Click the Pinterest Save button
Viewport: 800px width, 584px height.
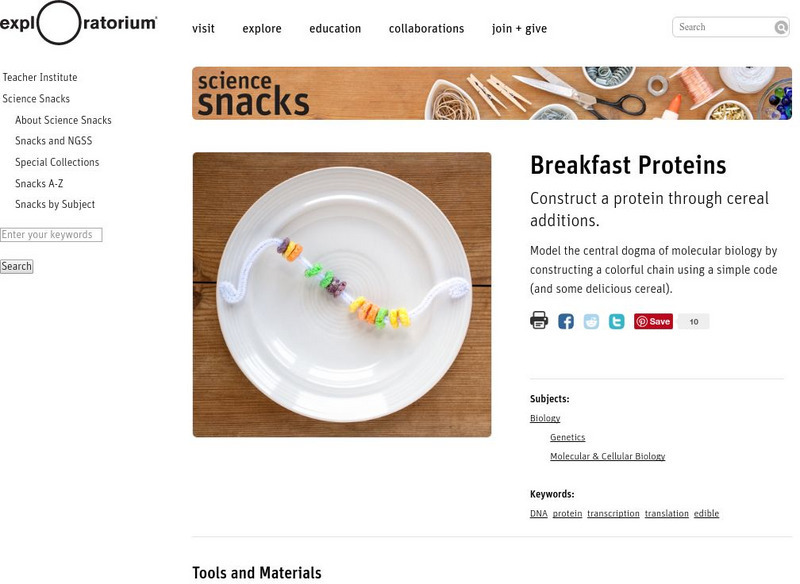[x=653, y=322]
